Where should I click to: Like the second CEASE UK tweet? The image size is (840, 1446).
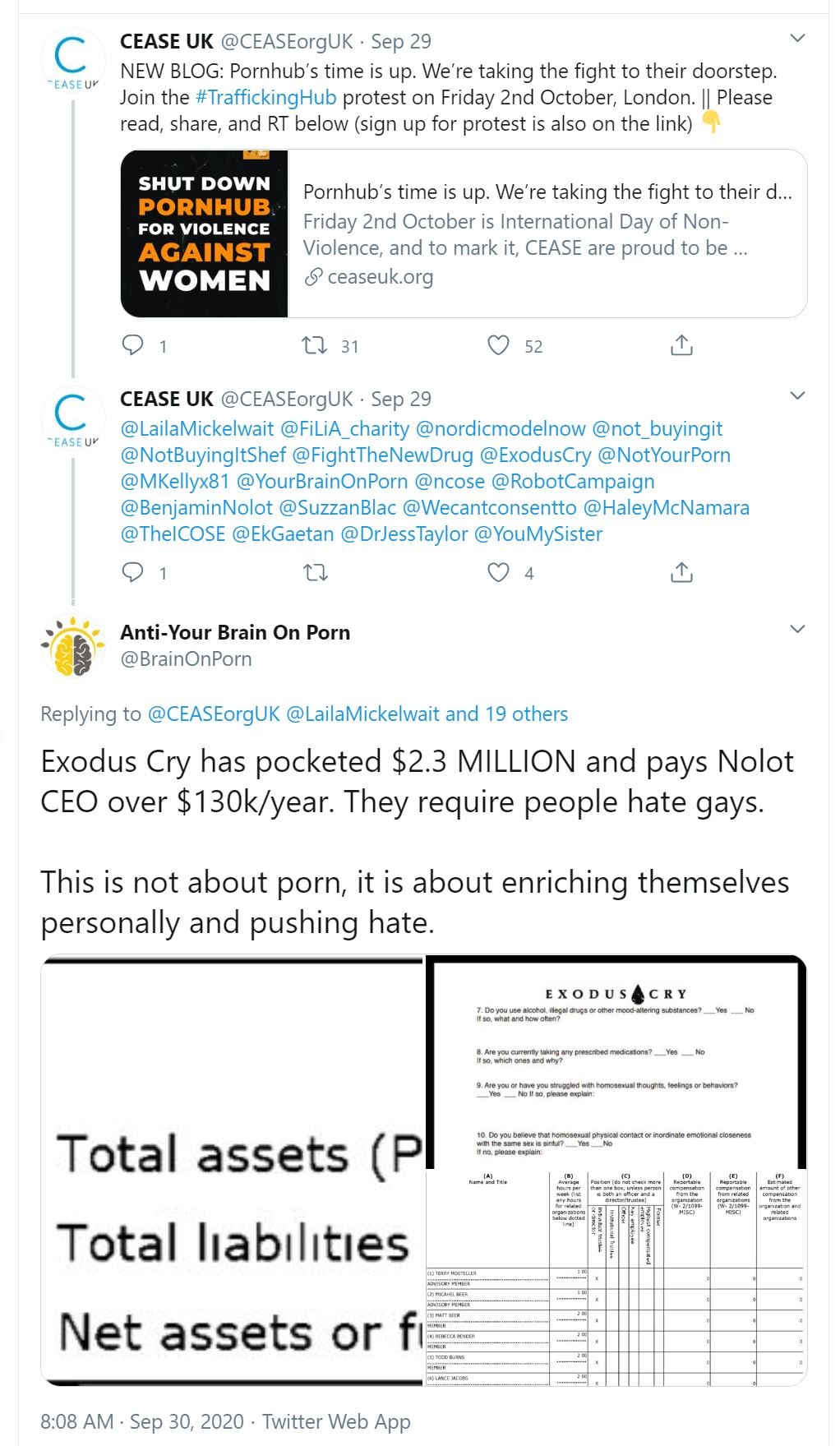pyautogui.click(x=499, y=572)
